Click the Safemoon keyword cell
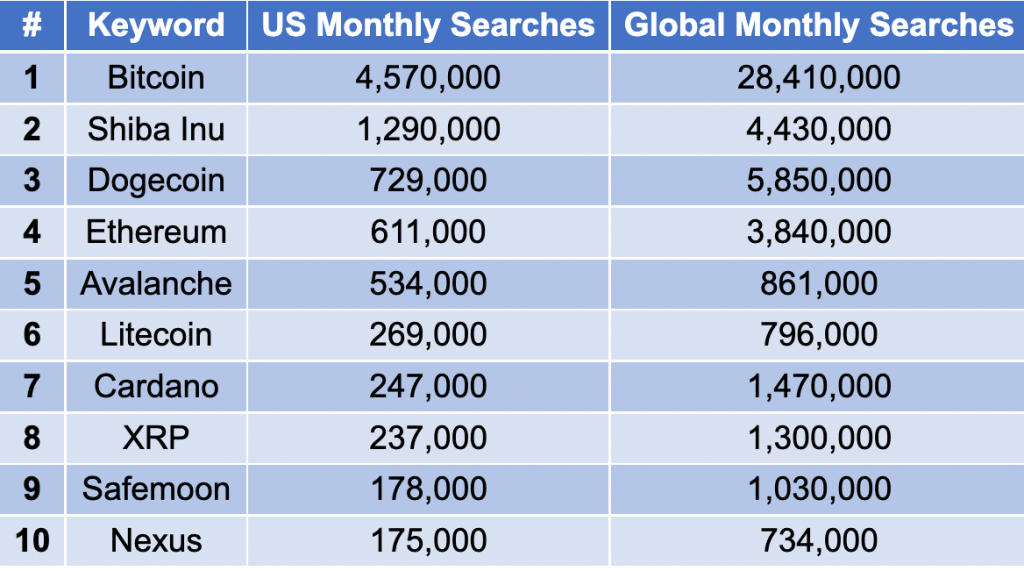The height and width of the screenshot is (571, 1024). click(156, 489)
